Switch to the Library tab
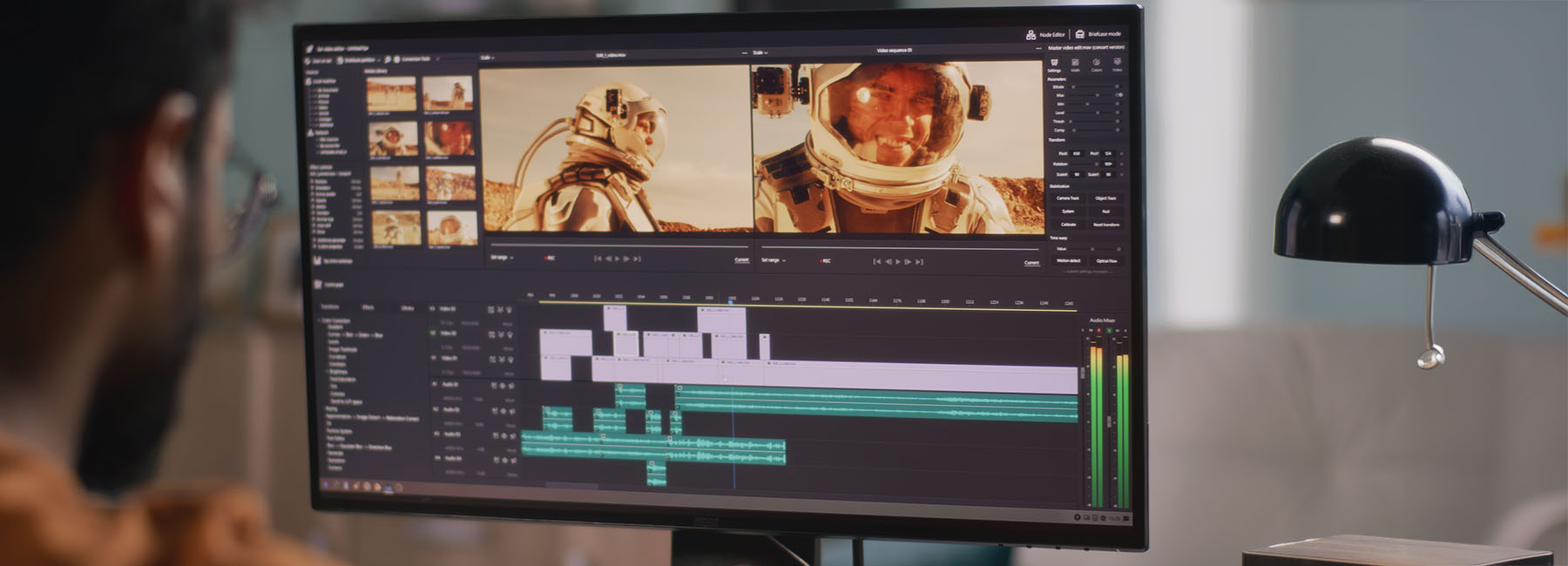Screen dimensions: 1568x566 408,308
